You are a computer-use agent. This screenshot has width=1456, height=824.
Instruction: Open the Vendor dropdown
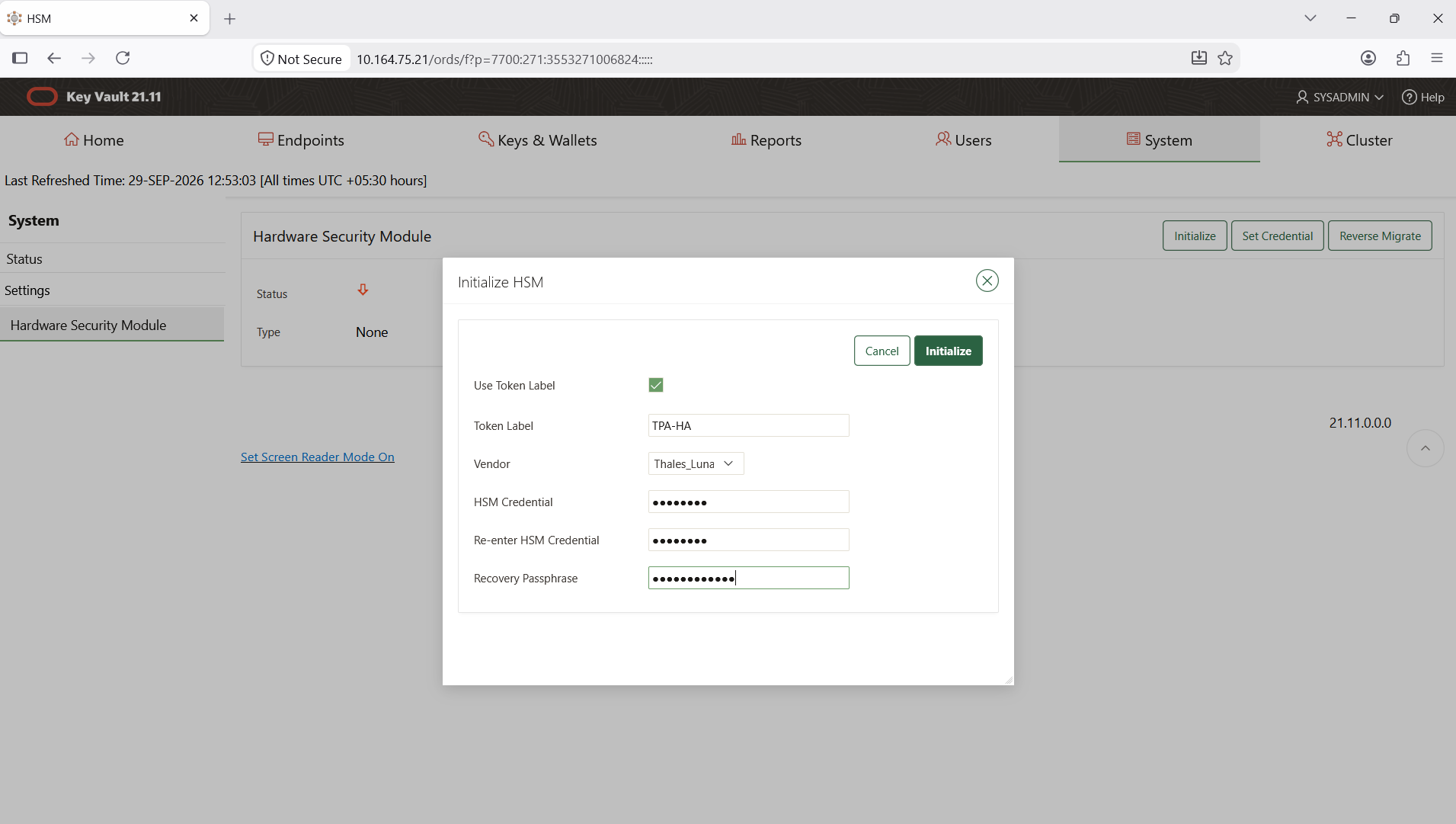pos(696,463)
